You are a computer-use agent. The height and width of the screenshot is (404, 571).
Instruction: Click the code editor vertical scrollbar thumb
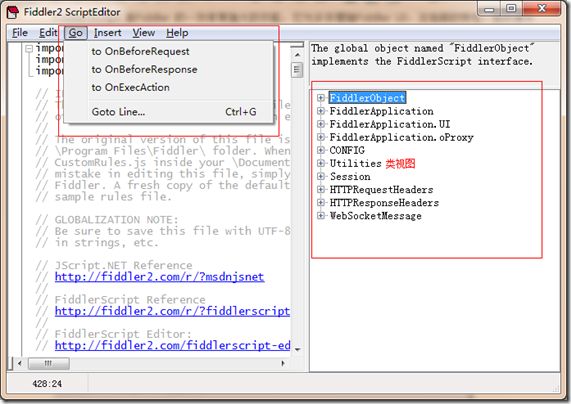click(298, 70)
